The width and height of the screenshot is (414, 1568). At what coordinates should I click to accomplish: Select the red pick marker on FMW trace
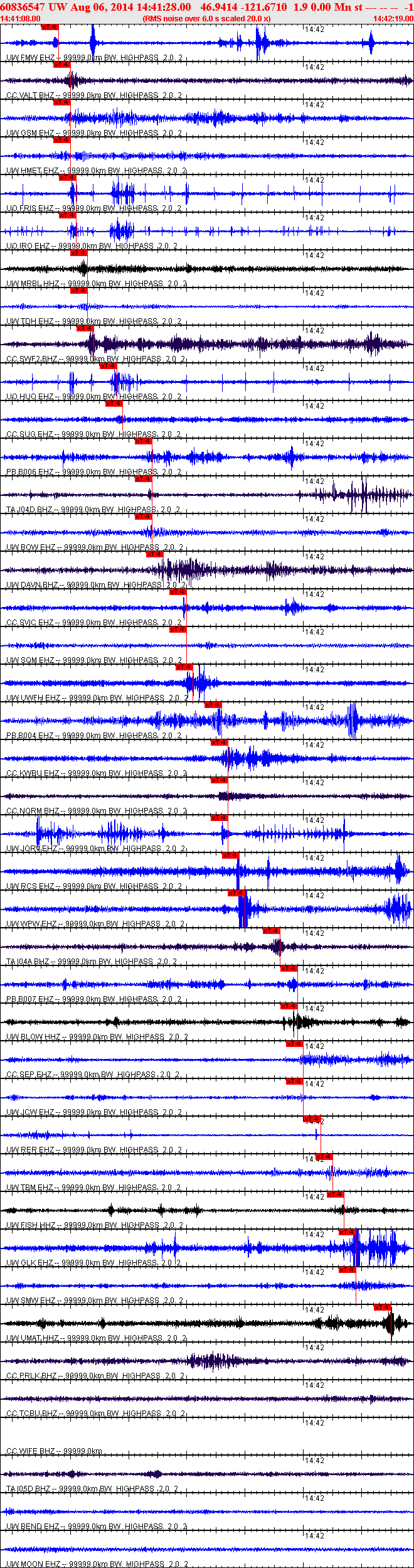point(50,27)
